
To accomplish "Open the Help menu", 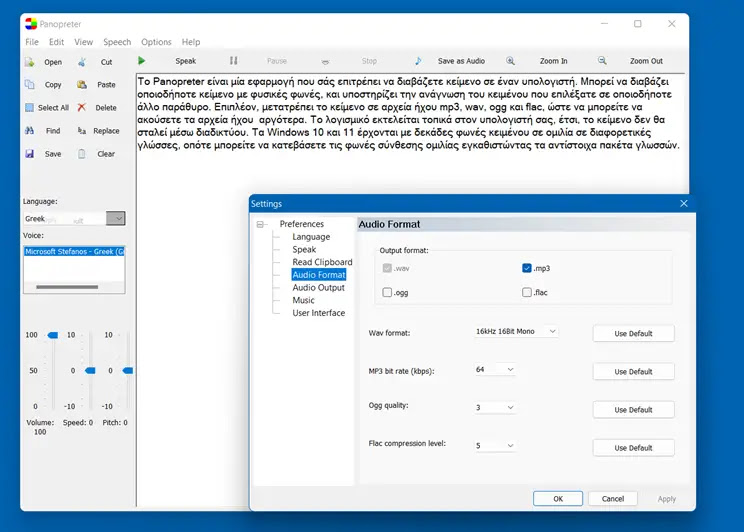I will coord(191,42).
